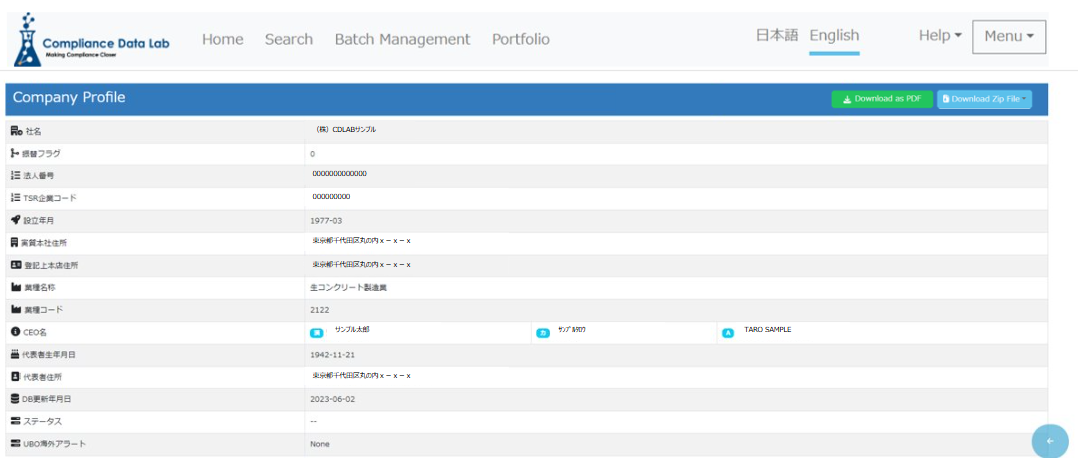Select industry code 2122
Viewport: 1078px width, 458px height.
pos(320,310)
